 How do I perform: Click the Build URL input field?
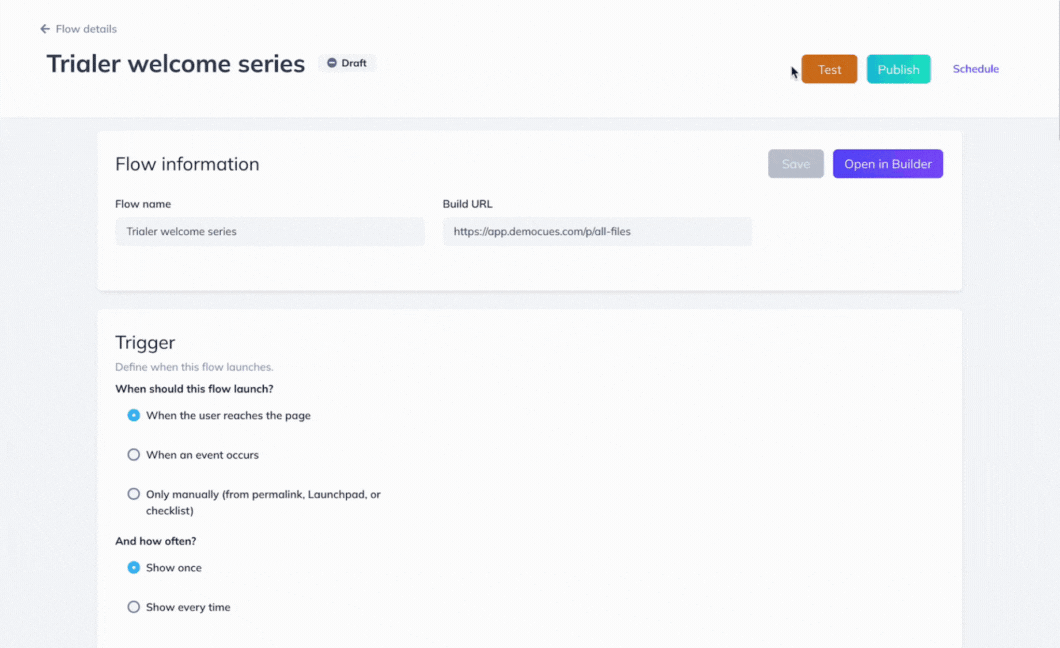[x=597, y=231]
